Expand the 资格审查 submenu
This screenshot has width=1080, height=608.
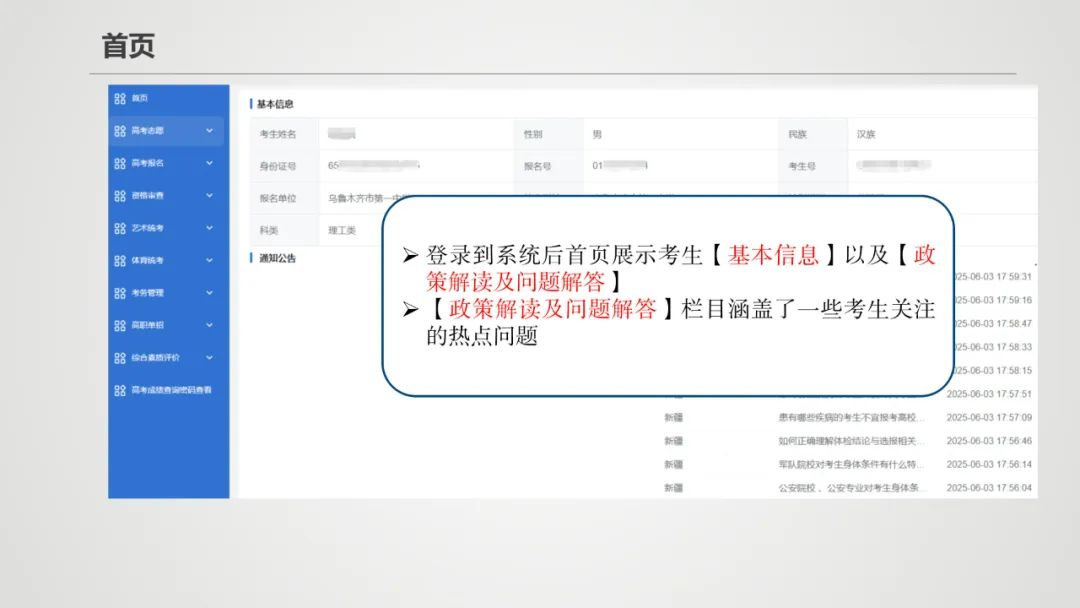click(x=210, y=196)
